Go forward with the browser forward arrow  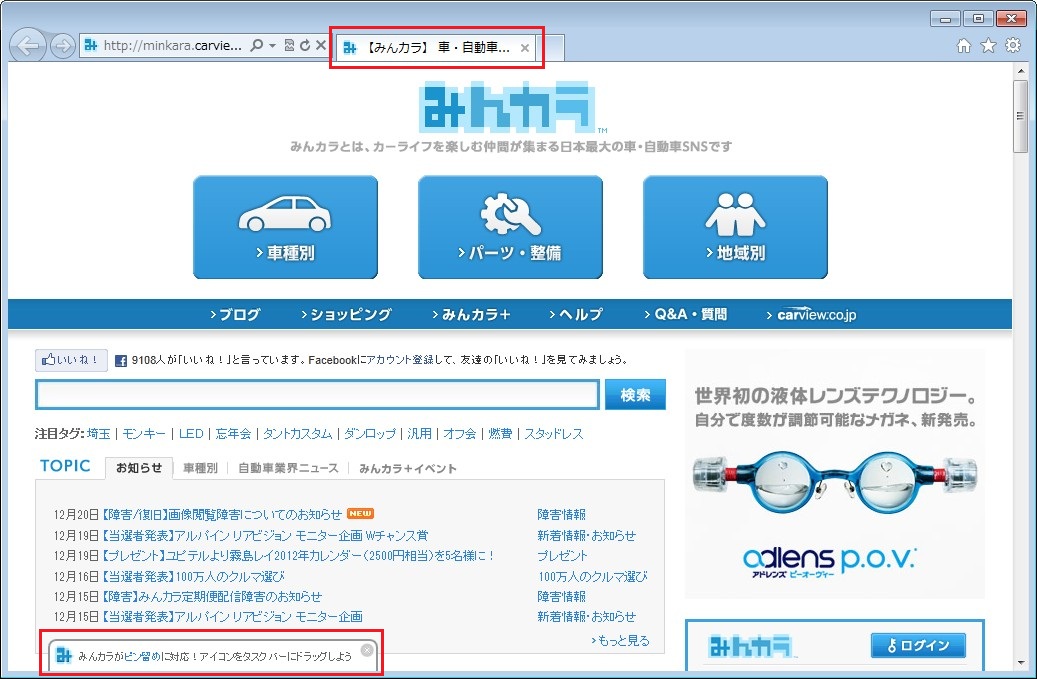pyautogui.click(x=62, y=46)
